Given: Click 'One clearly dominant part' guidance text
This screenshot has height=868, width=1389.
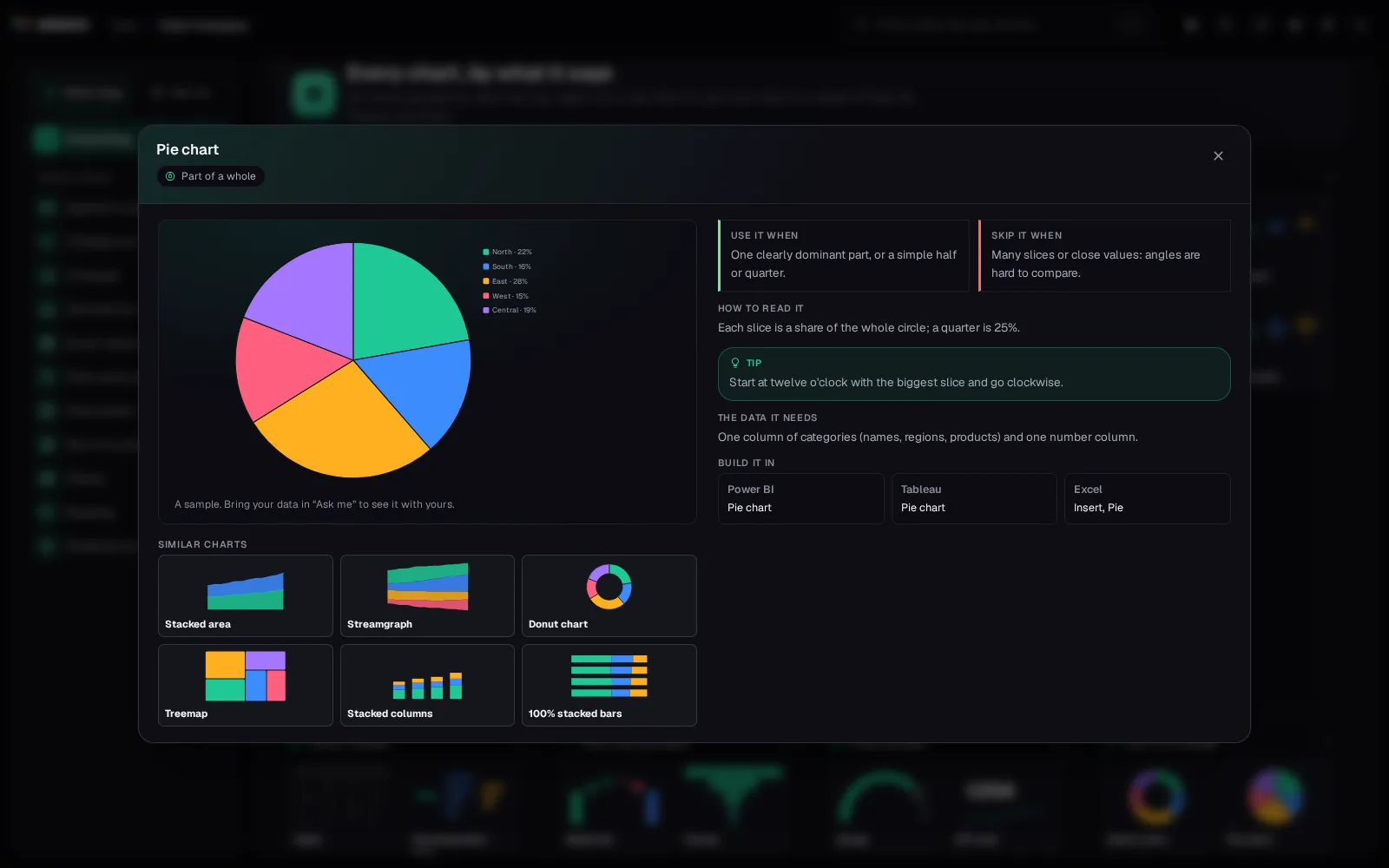Looking at the screenshot, I should click(844, 264).
